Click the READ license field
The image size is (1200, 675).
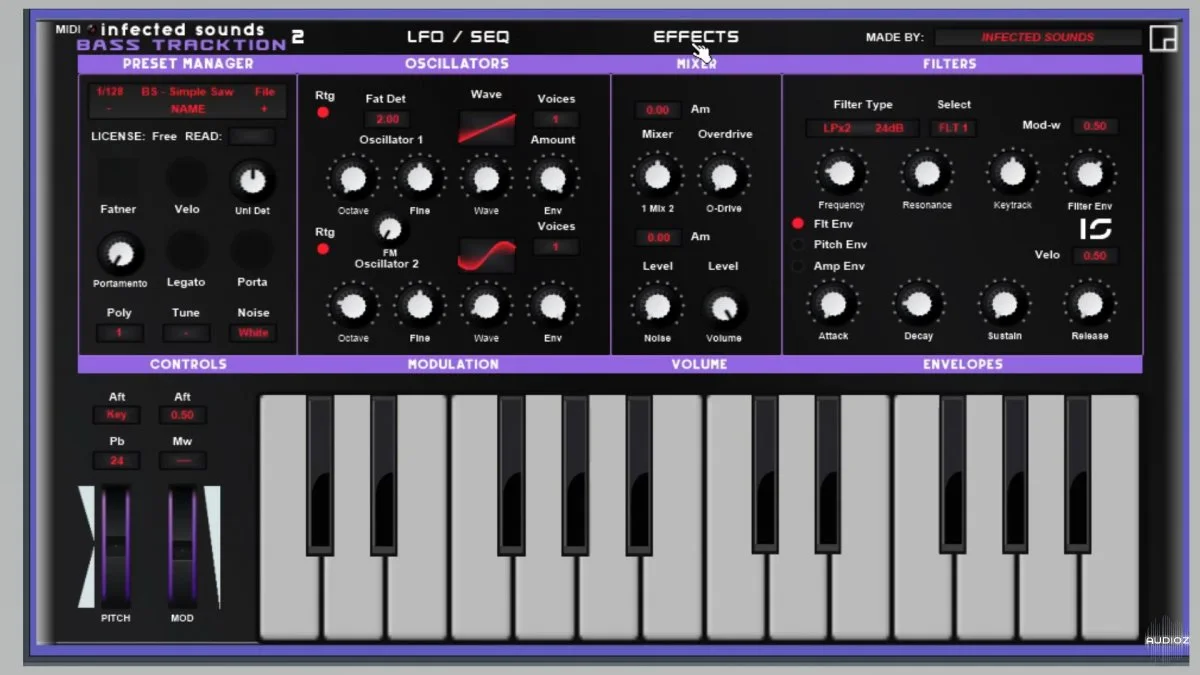[252, 136]
